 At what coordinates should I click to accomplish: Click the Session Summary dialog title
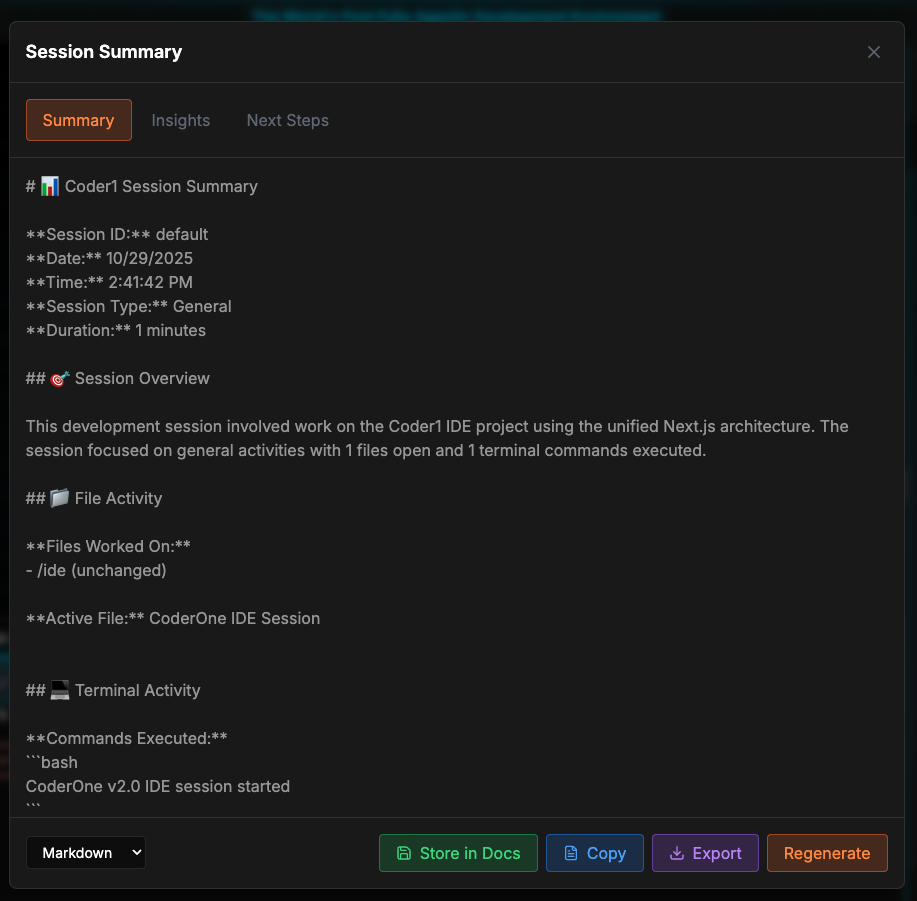click(104, 52)
